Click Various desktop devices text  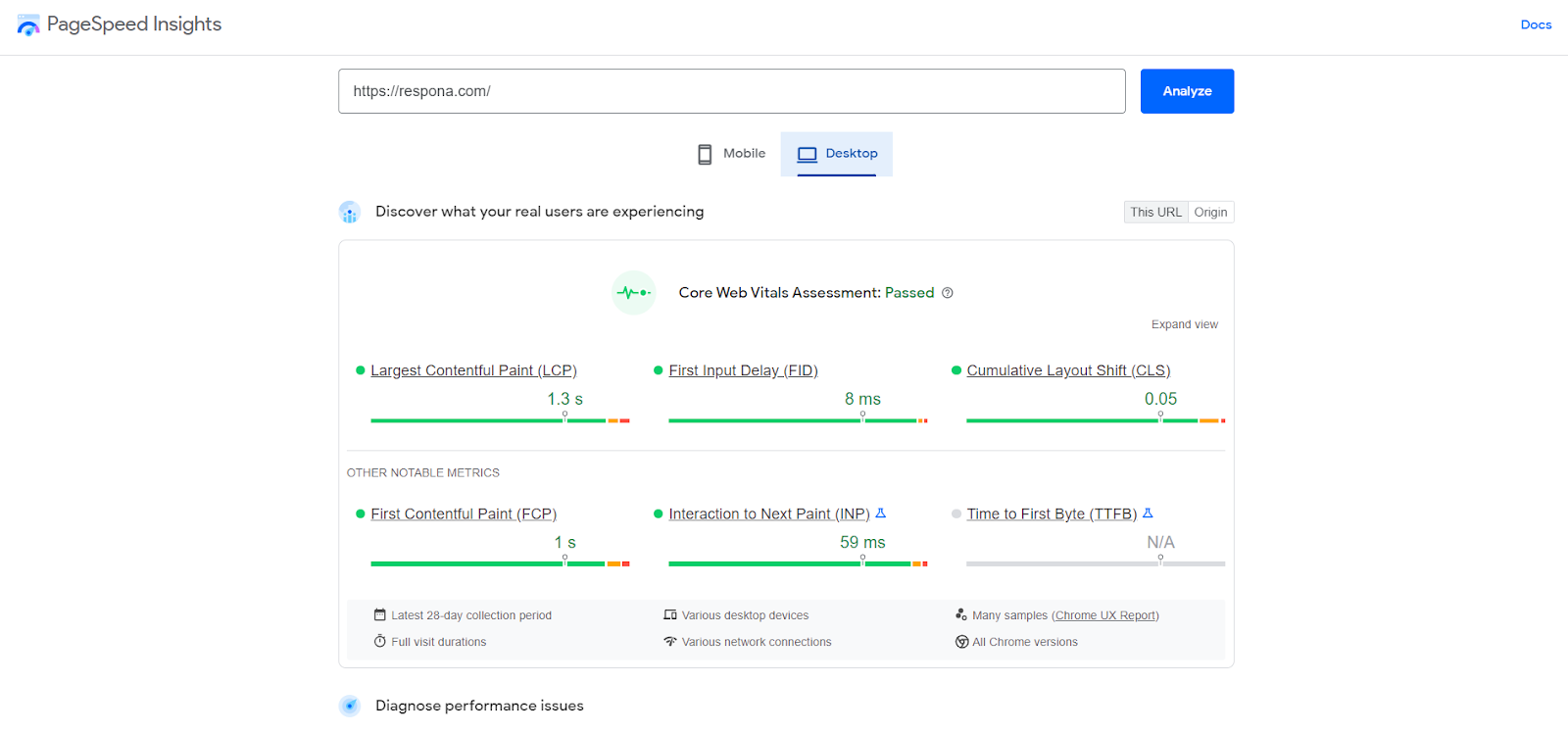click(746, 615)
